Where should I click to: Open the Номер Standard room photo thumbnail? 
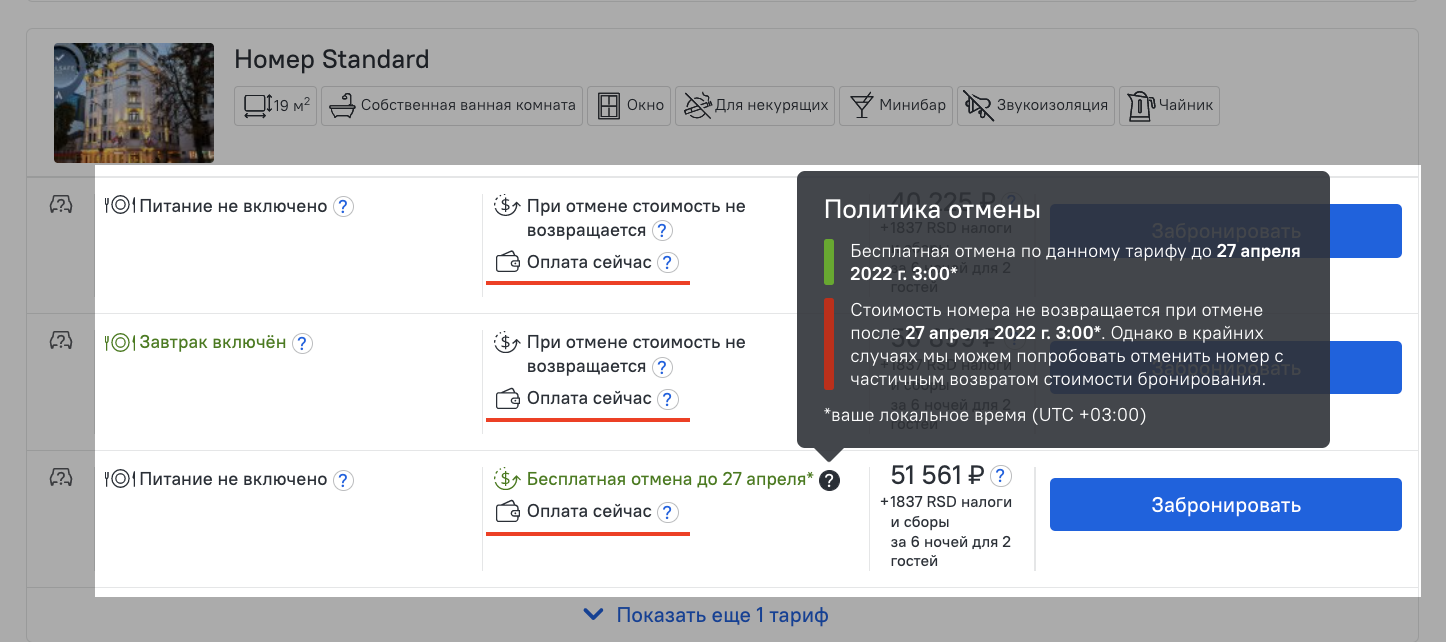pyautogui.click(x=134, y=103)
